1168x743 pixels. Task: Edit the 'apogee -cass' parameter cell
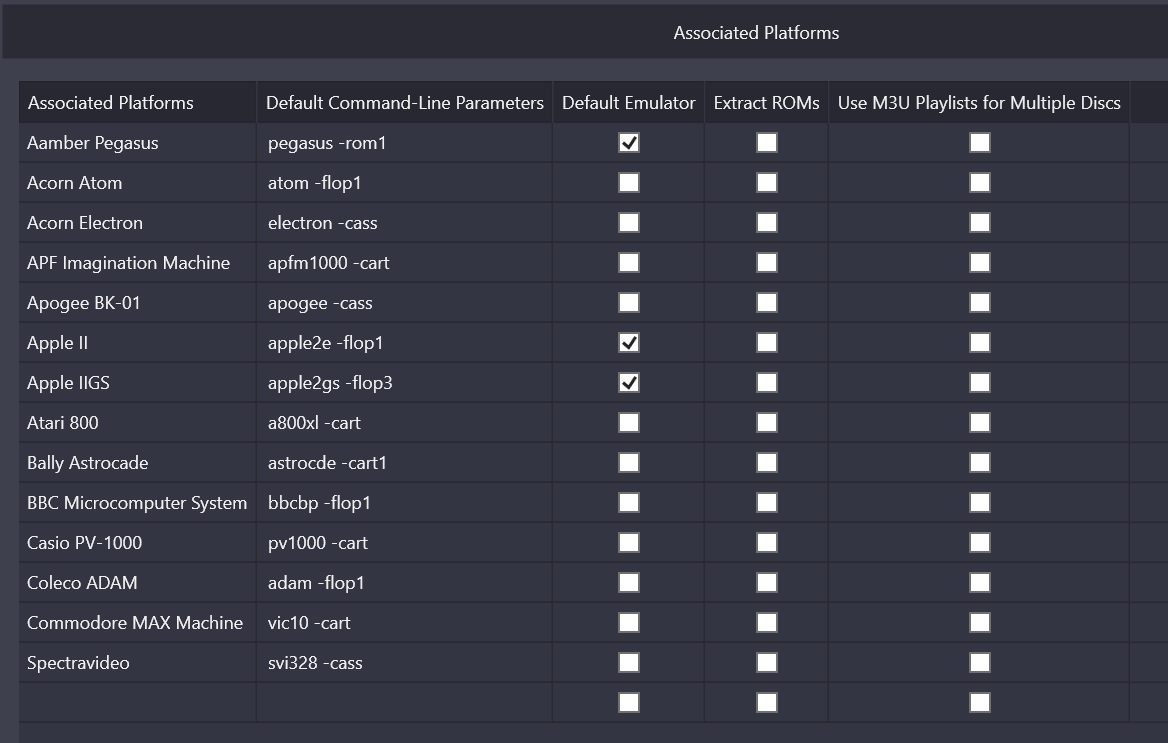[404, 303]
